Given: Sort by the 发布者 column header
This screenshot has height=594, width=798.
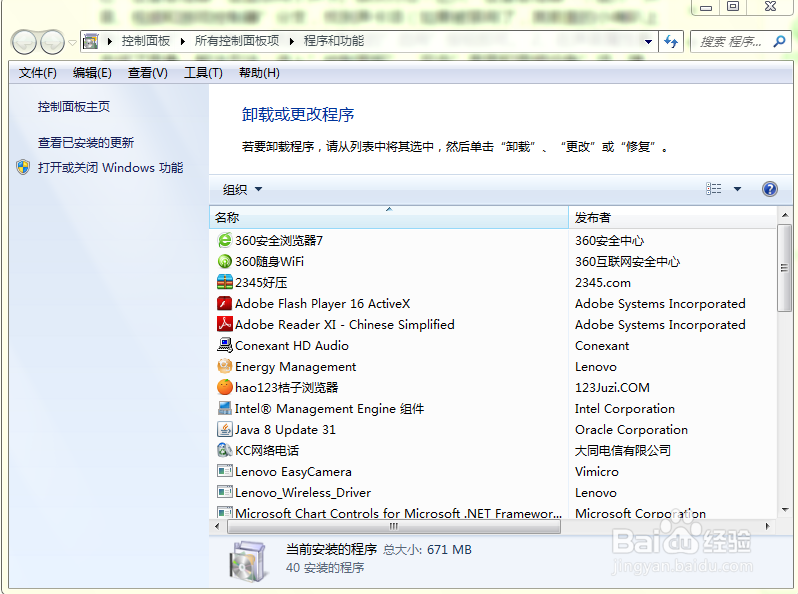Looking at the screenshot, I should [x=673, y=217].
